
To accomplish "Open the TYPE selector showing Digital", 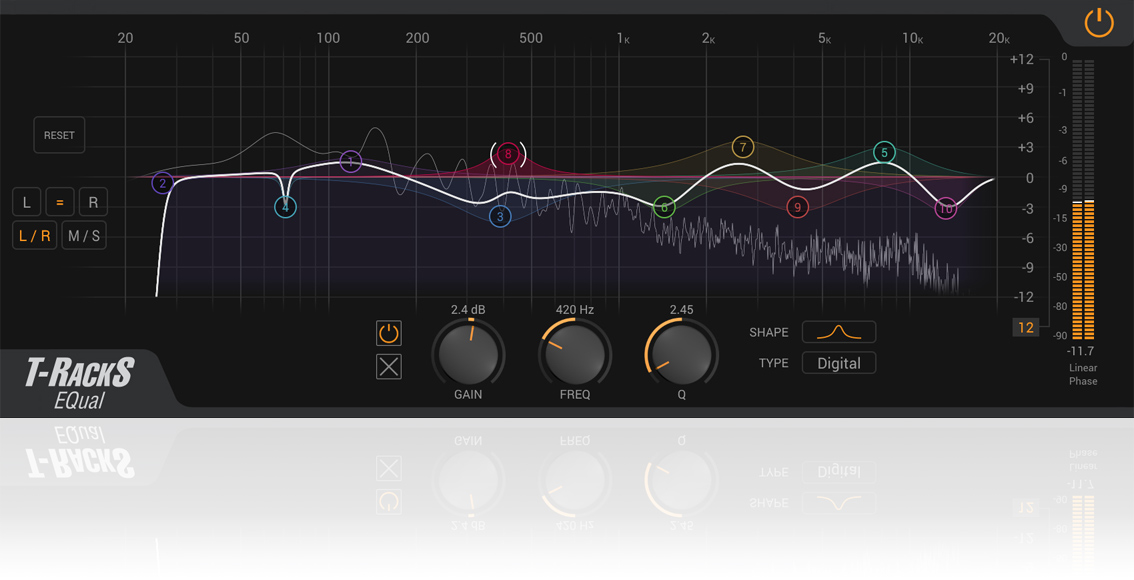I will pyautogui.click(x=838, y=363).
